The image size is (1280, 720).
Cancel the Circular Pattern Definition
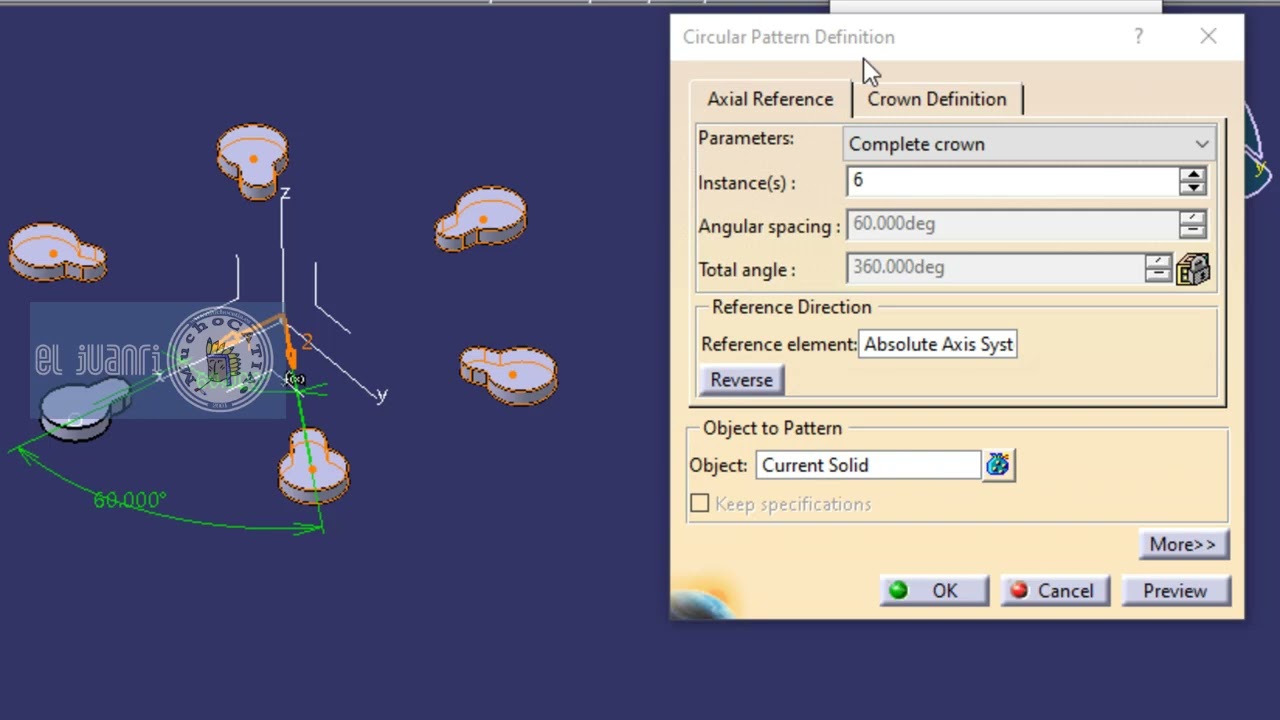[1054, 591]
